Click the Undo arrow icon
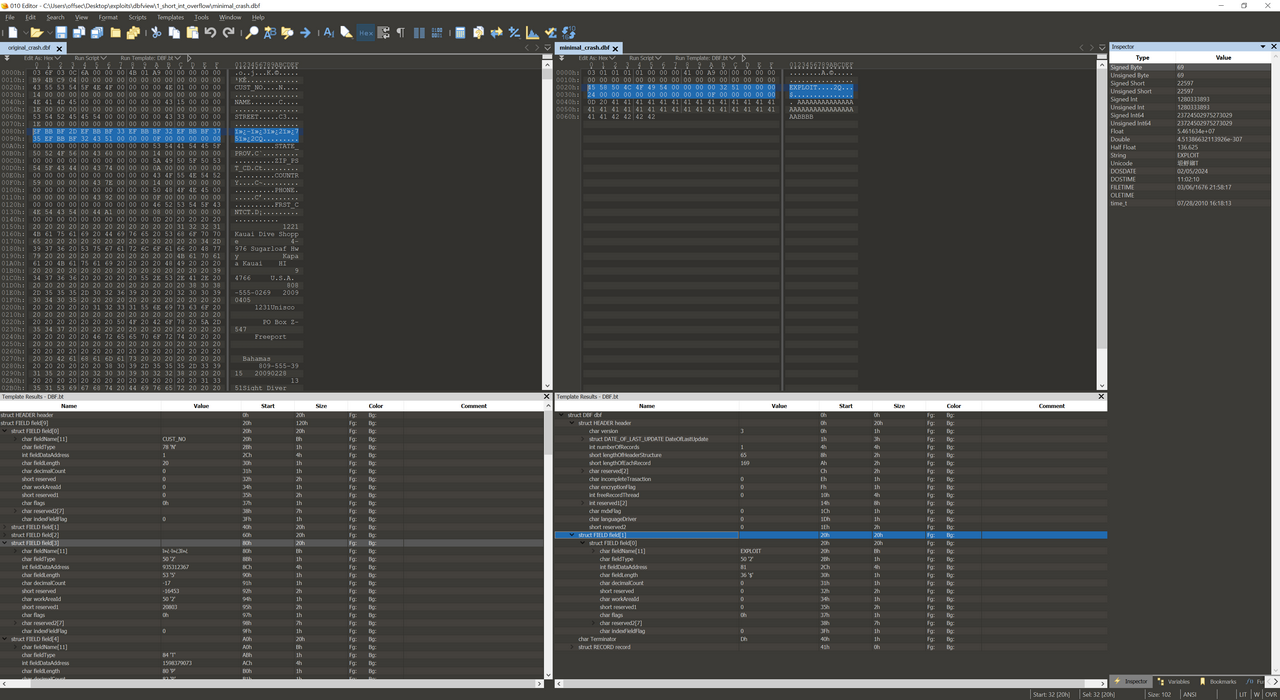This screenshot has height=700, width=1280. pyautogui.click(x=210, y=33)
